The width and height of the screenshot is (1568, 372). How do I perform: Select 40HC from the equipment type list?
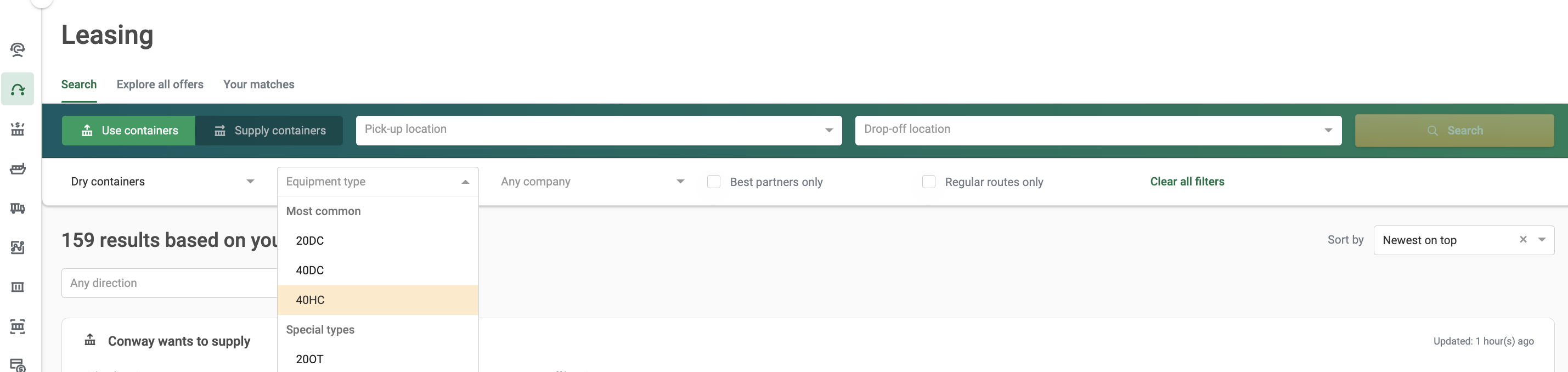coord(377,300)
